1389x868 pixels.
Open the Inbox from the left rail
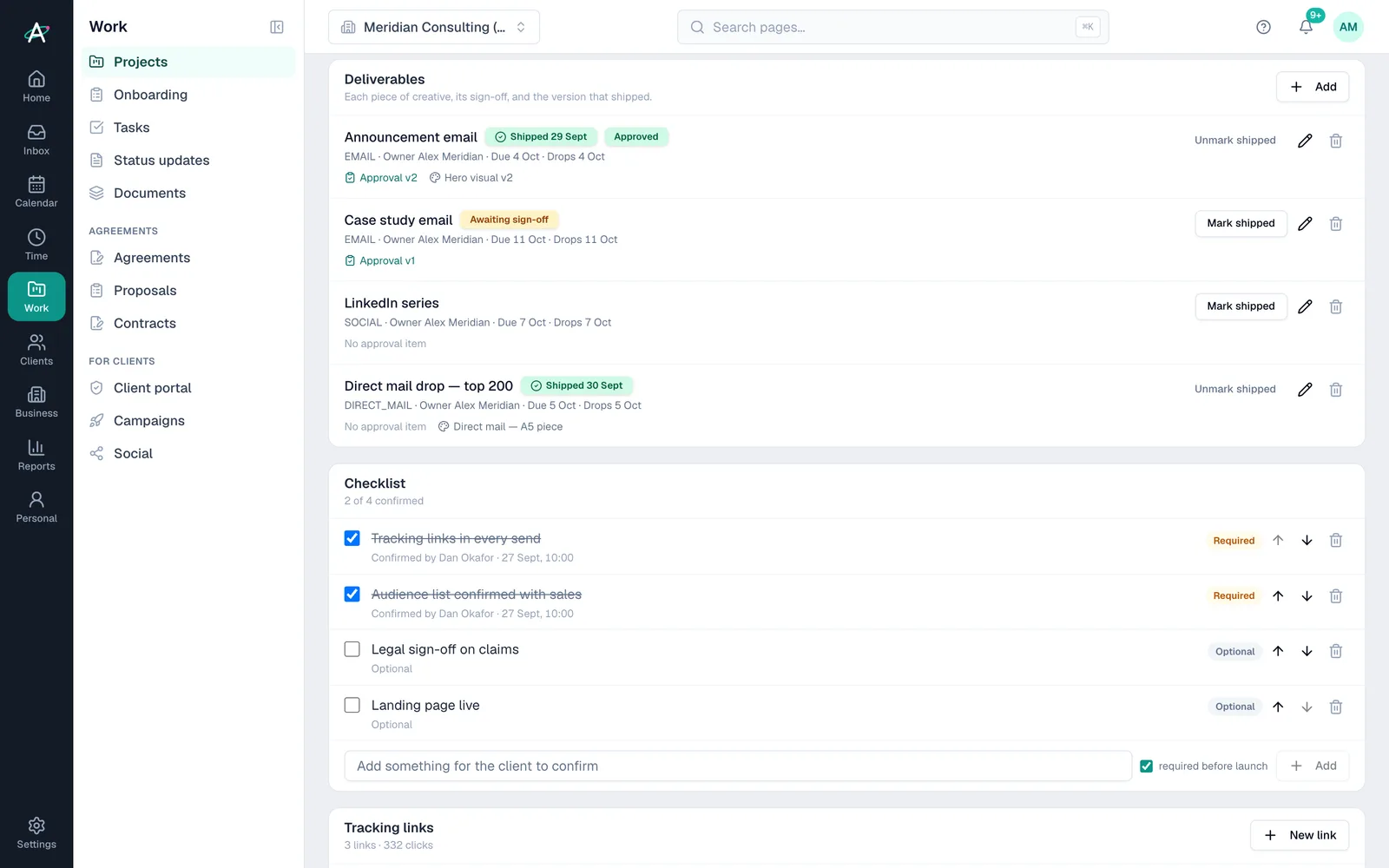[x=36, y=140]
